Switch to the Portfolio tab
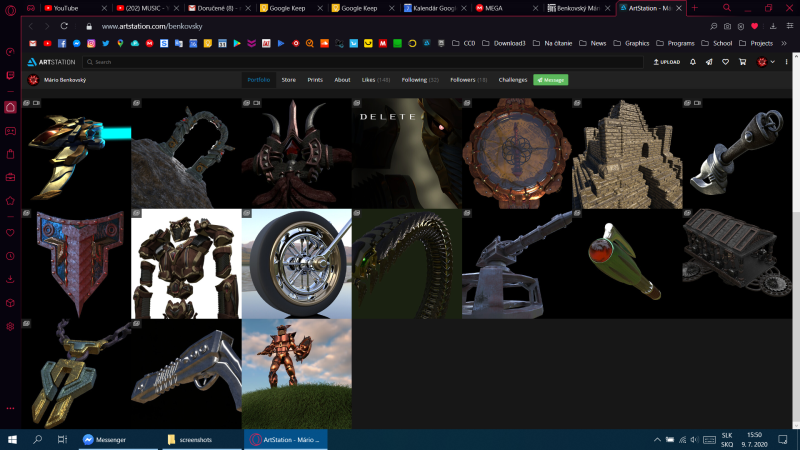This screenshot has width=800, height=450. (259, 80)
